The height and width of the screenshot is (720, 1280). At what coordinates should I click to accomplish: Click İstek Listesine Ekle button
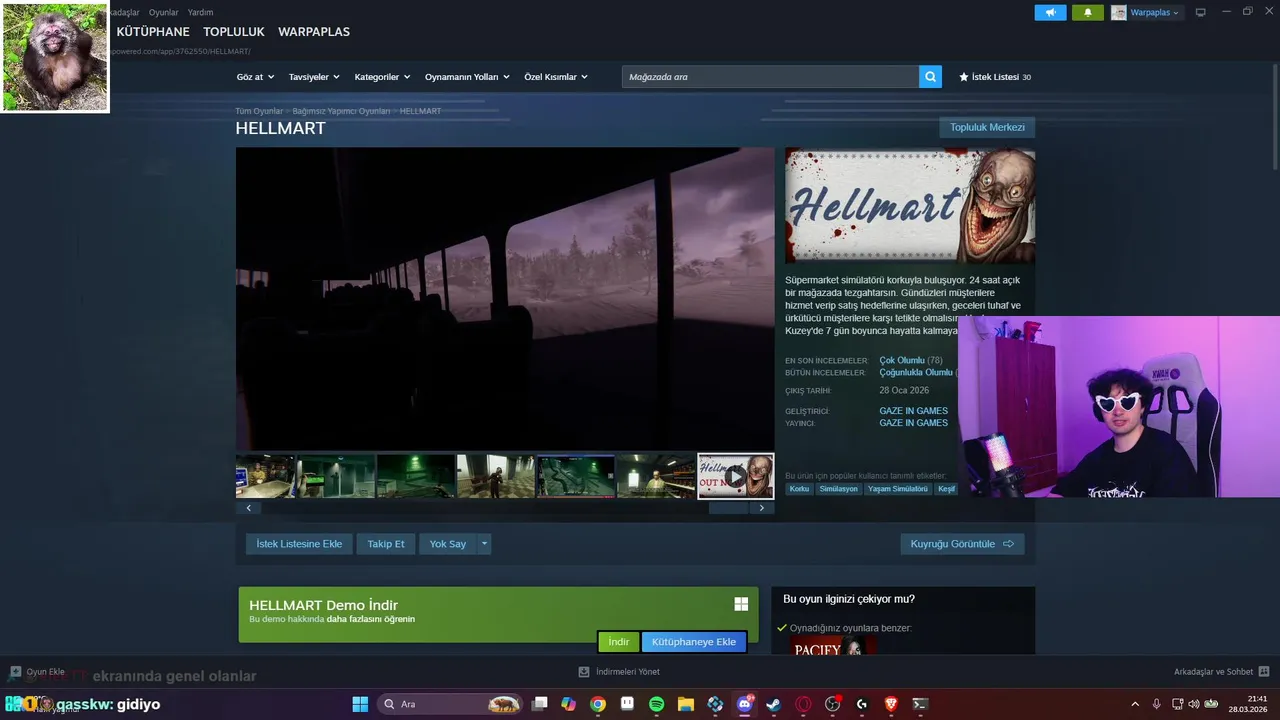(299, 544)
